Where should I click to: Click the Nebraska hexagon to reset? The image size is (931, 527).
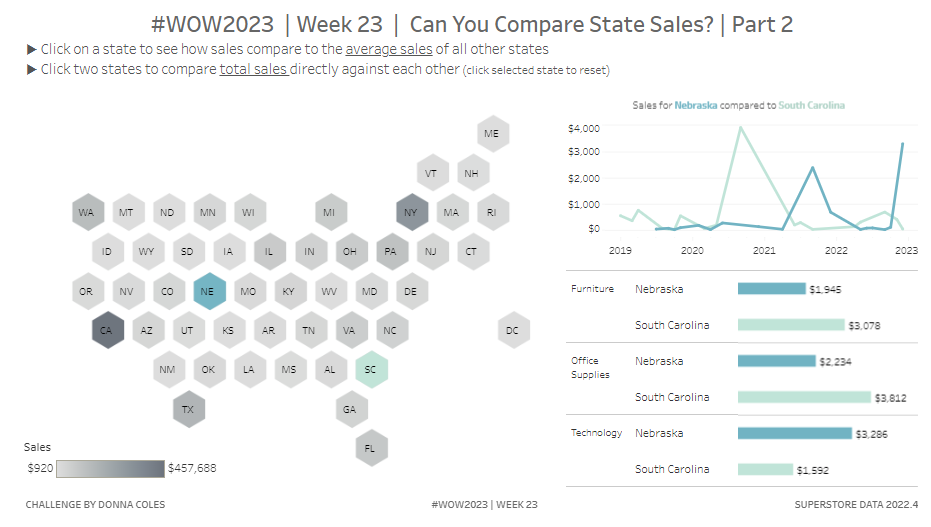coord(208,292)
